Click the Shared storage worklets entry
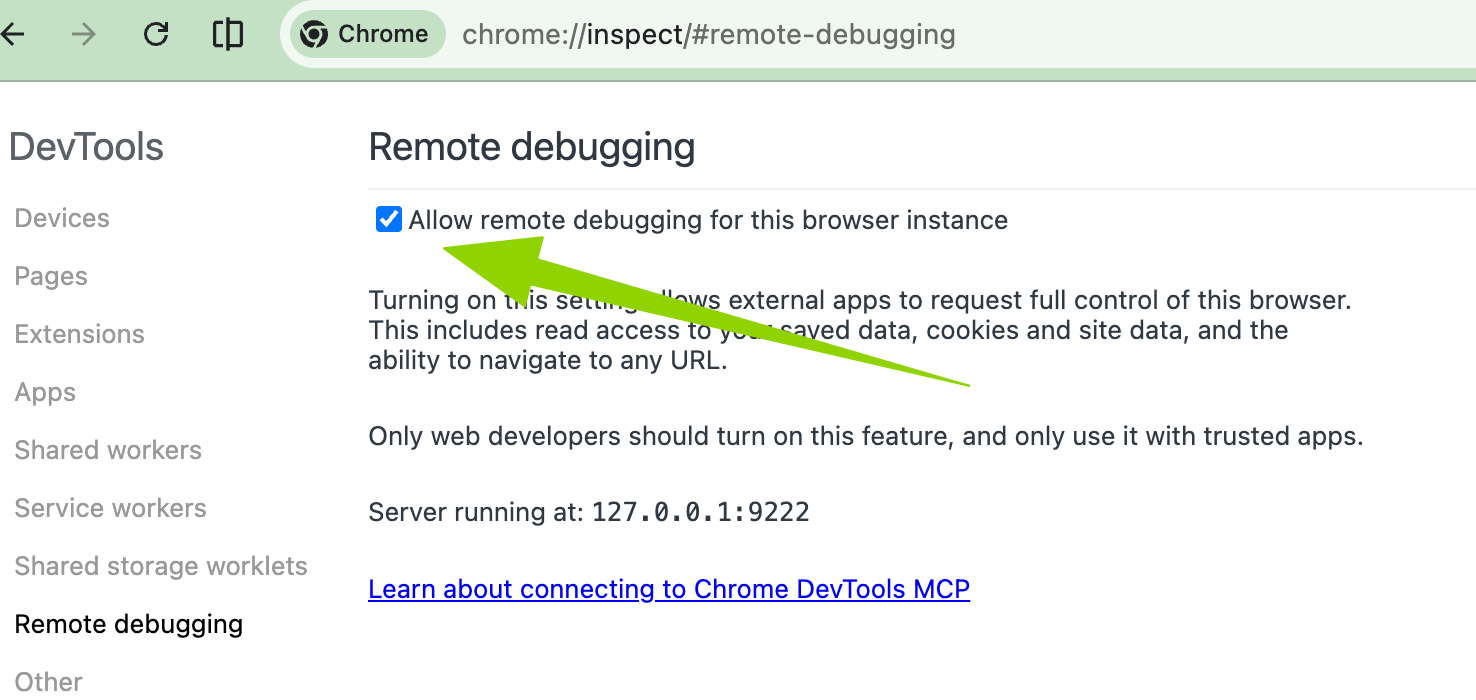Viewport: 1476px width, 700px height. pos(161,566)
